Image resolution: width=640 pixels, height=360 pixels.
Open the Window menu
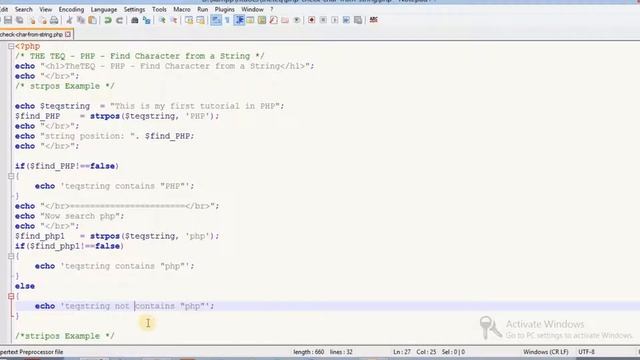(x=252, y=9)
